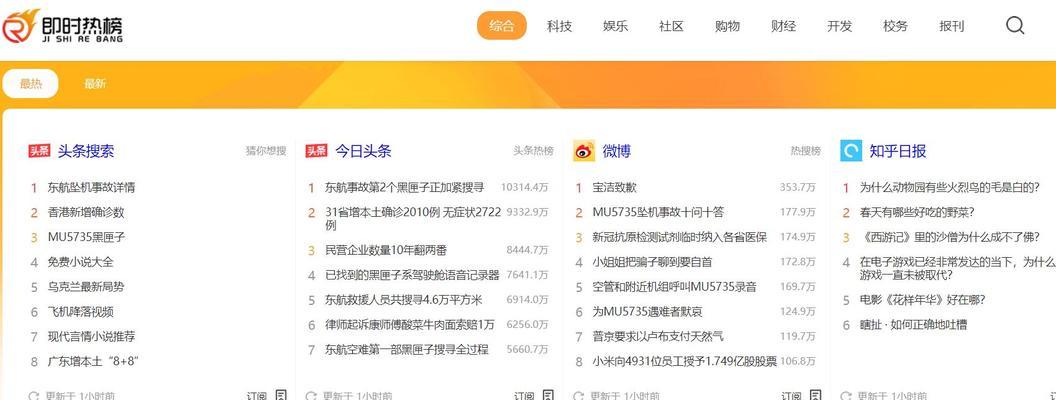Open 东航坠机事故详情 search item
This screenshot has width=1056, height=400.
[92, 187]
